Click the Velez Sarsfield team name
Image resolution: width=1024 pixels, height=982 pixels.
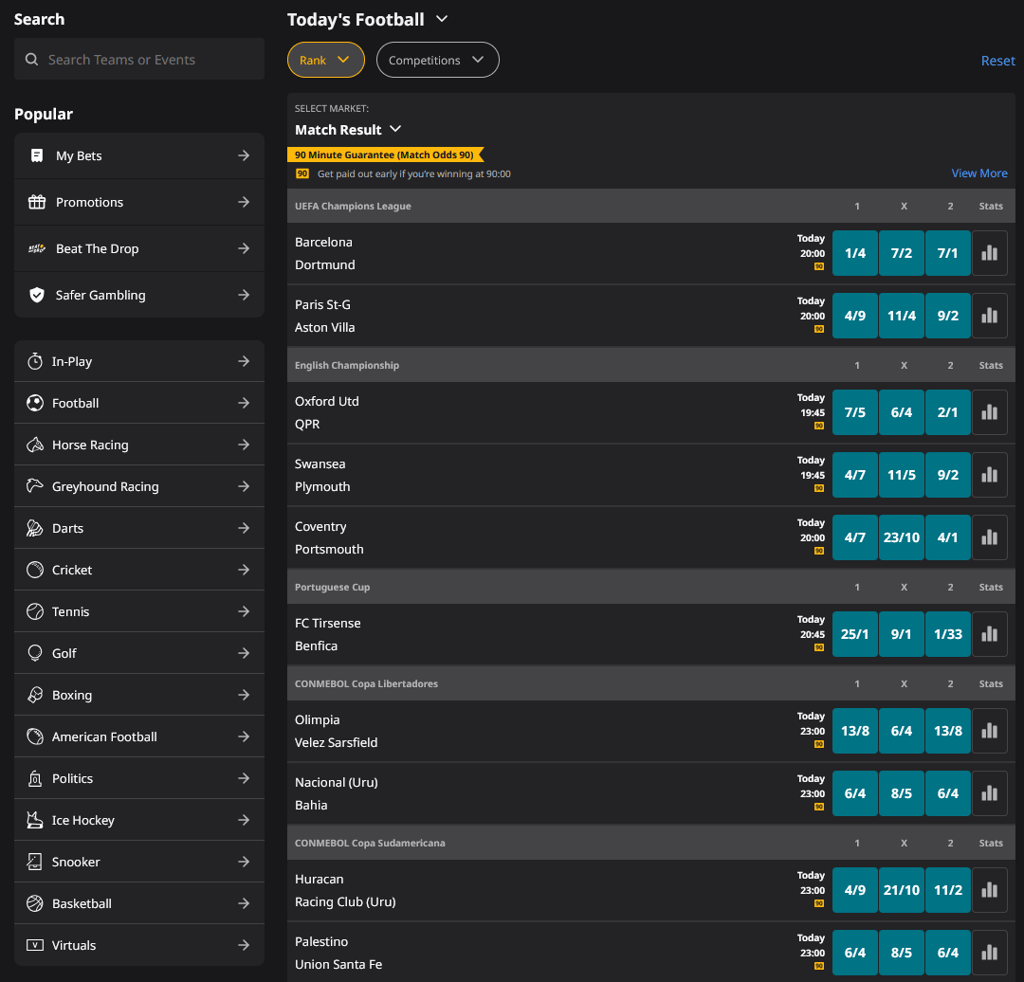[x=336, y=743]
